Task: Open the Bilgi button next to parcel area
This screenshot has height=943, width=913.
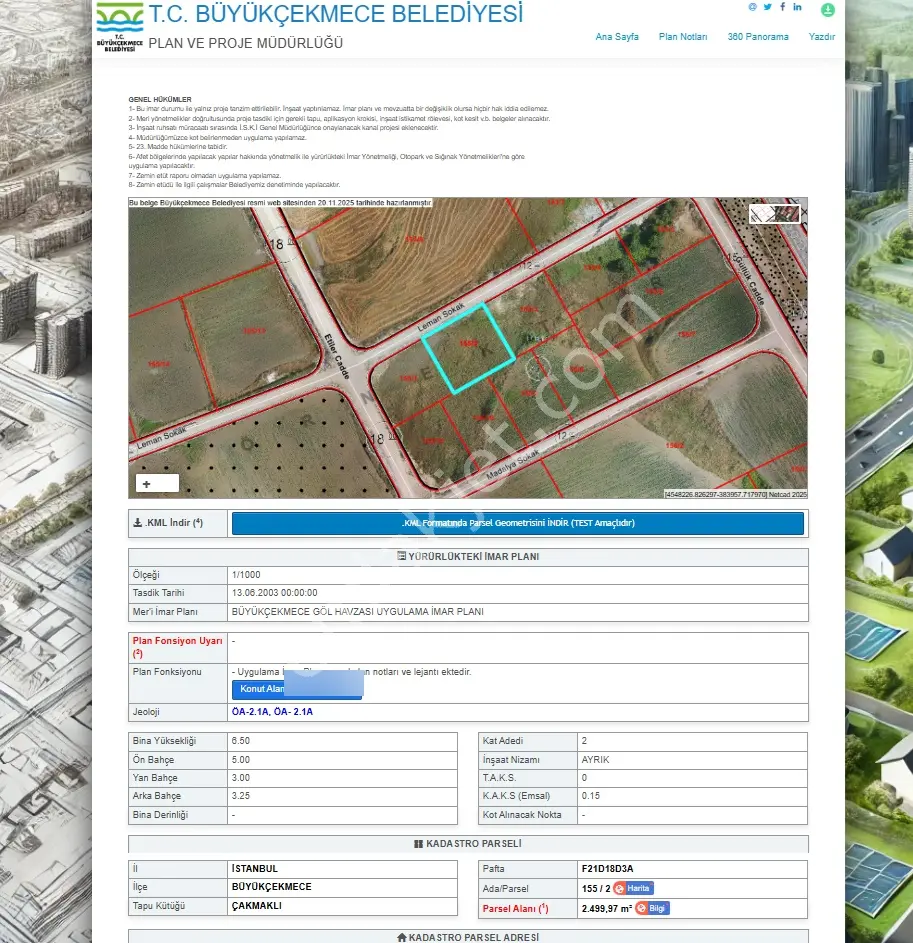Action: [x=652, y=908]
